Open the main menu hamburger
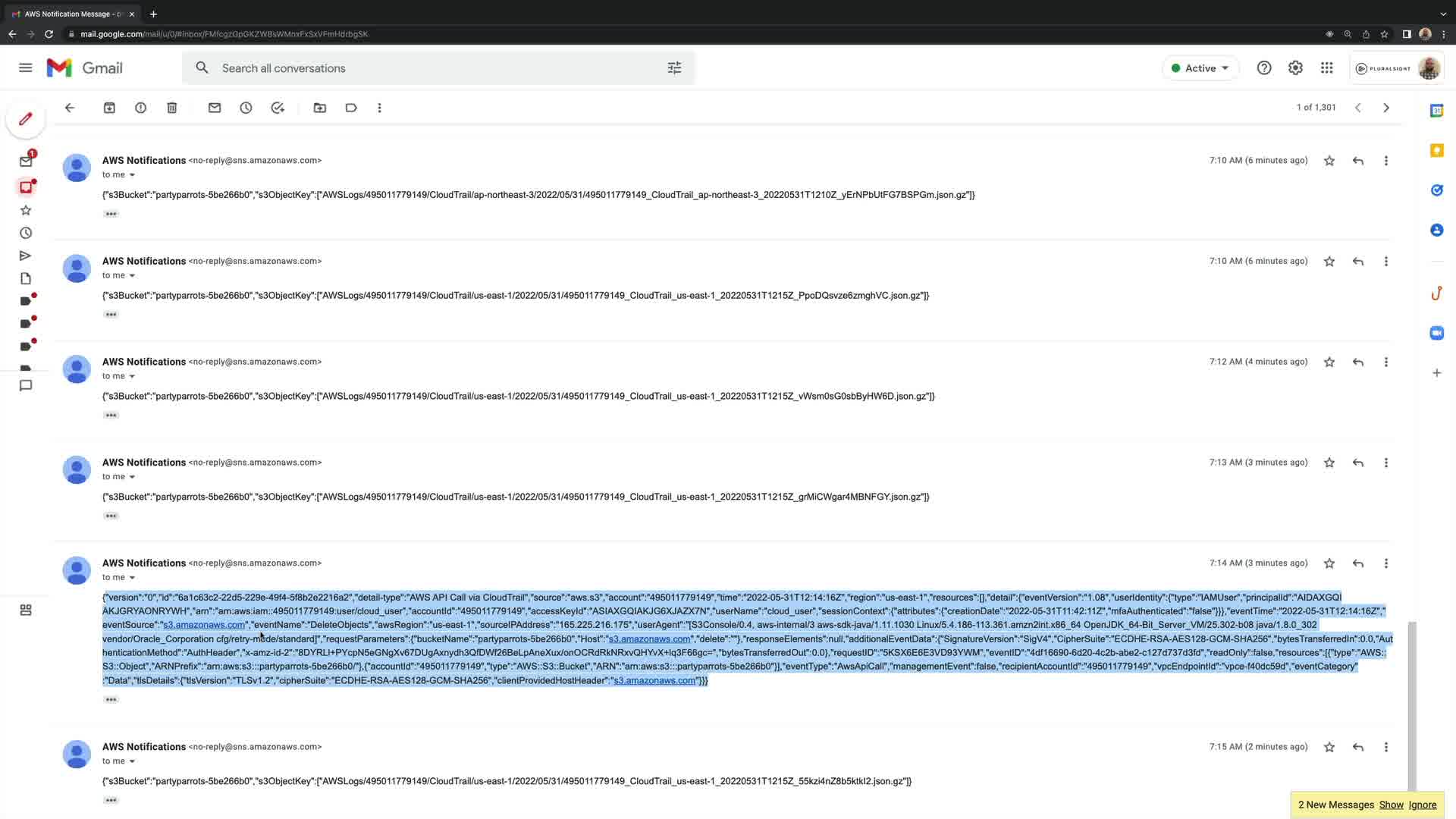The width and height of the screenshot is (1456, 819). tap(25, 68)
